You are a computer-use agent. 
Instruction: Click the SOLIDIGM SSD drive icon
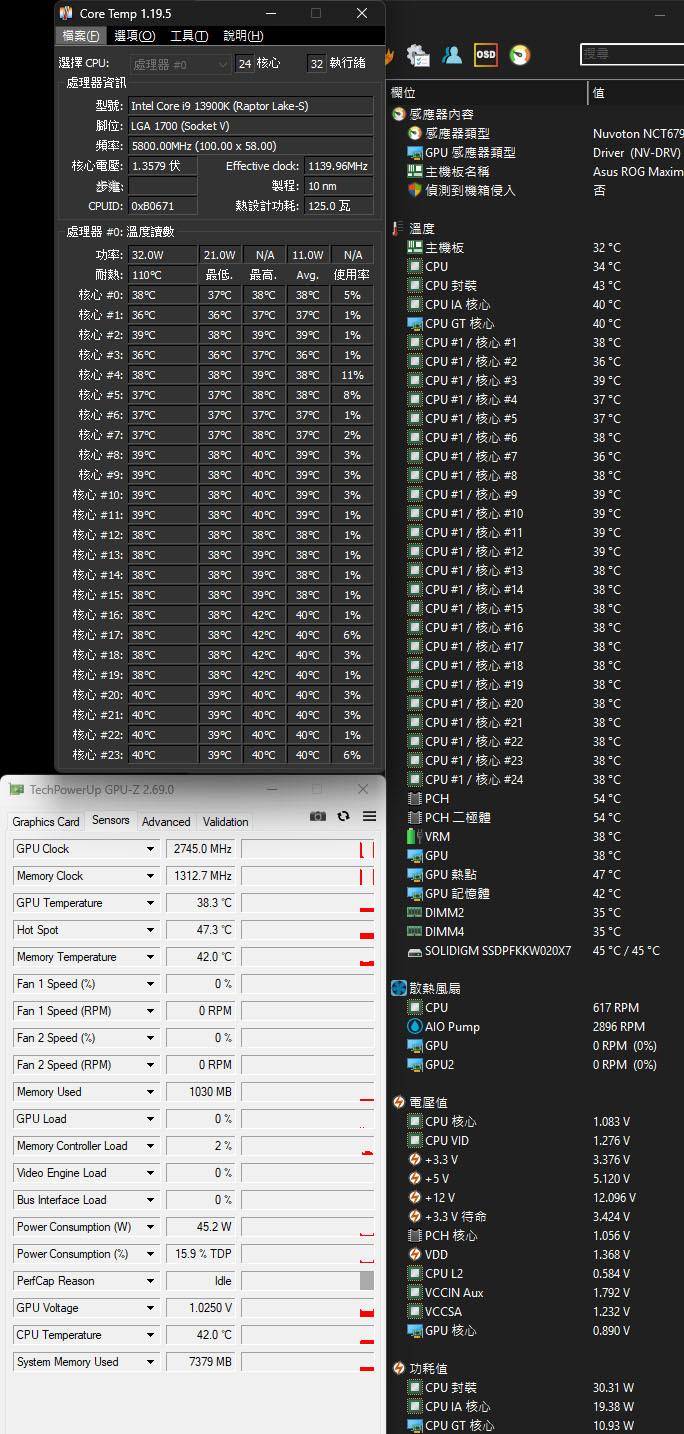coord(415,951)
